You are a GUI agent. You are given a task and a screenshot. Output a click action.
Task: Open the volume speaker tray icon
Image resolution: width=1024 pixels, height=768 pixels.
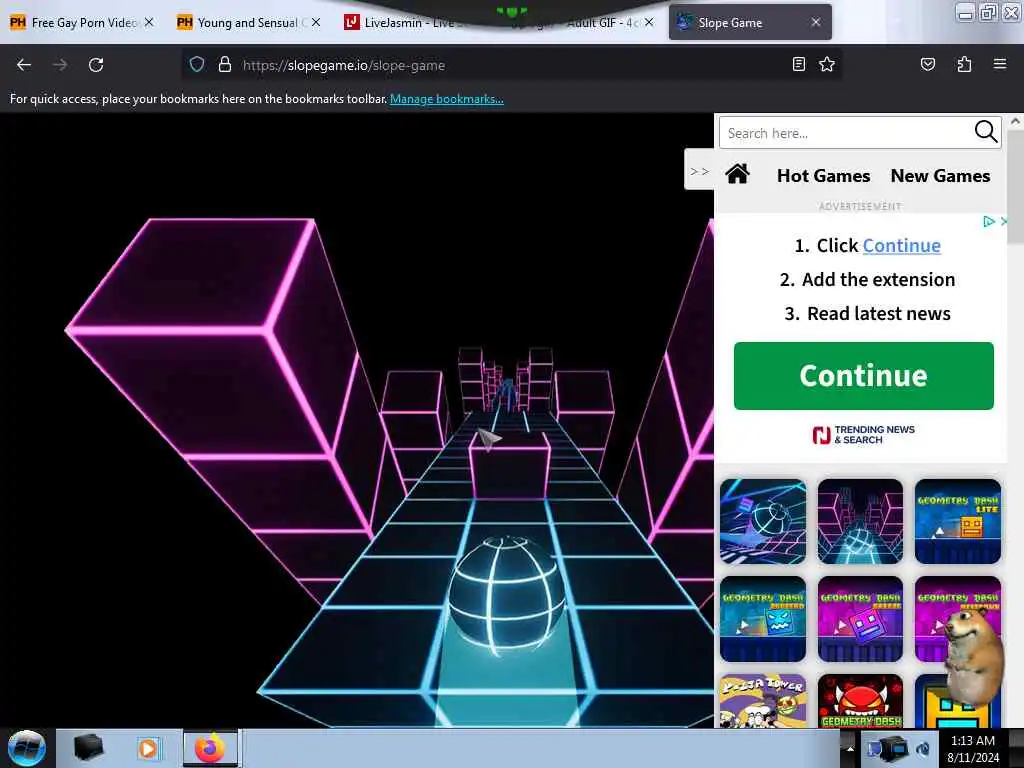(923, 748)
